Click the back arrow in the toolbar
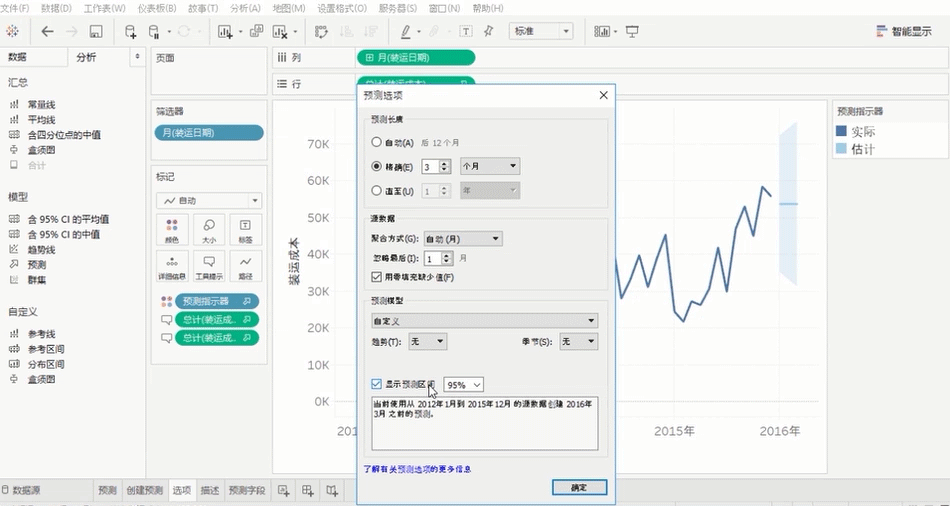 (x=47, y=31)
